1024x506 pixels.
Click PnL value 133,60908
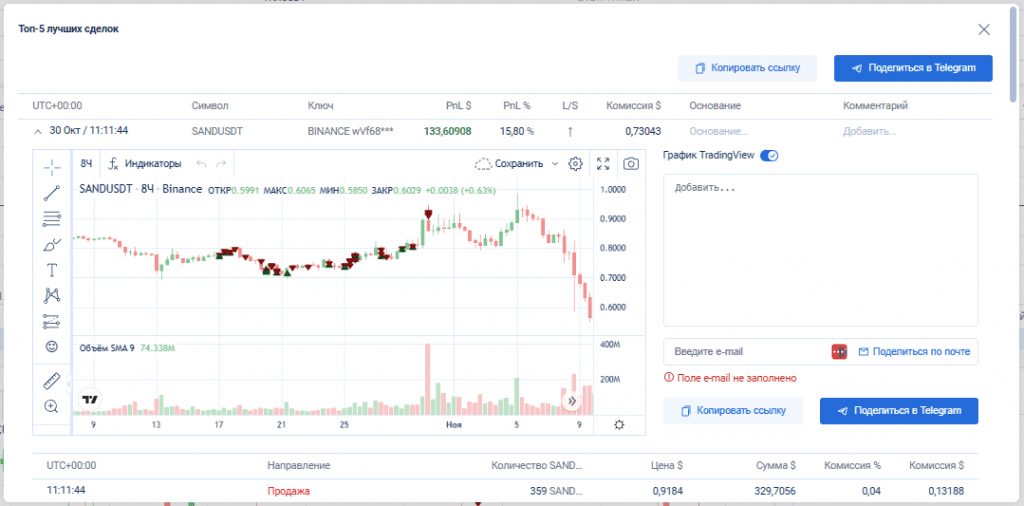pos(447,131)
